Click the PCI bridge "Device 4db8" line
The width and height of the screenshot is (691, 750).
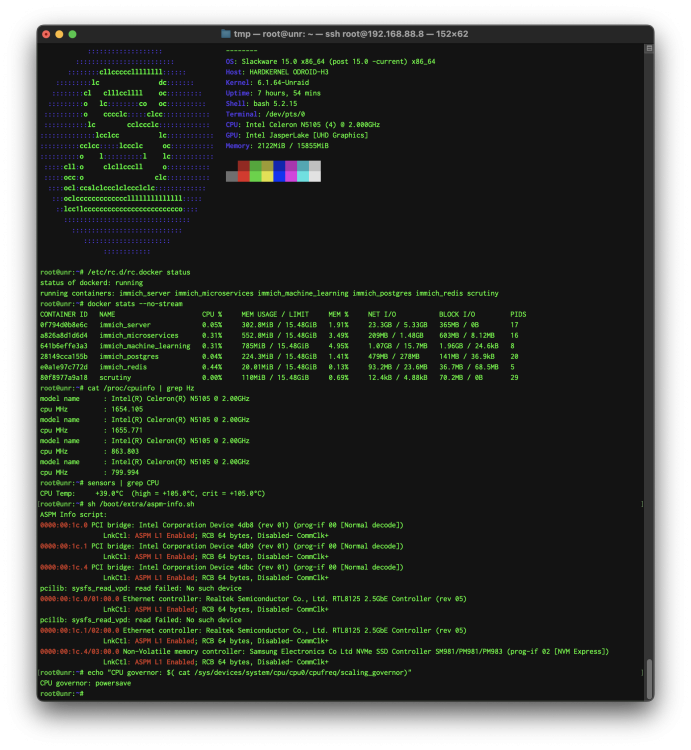point(221,525)
